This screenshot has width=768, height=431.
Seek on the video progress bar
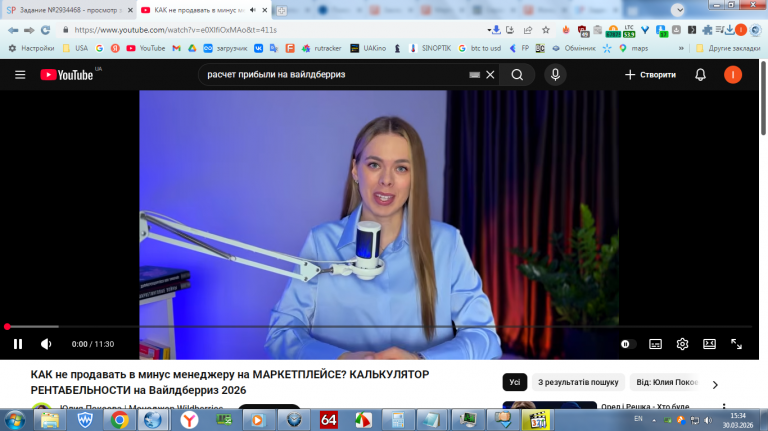point(380,326)
